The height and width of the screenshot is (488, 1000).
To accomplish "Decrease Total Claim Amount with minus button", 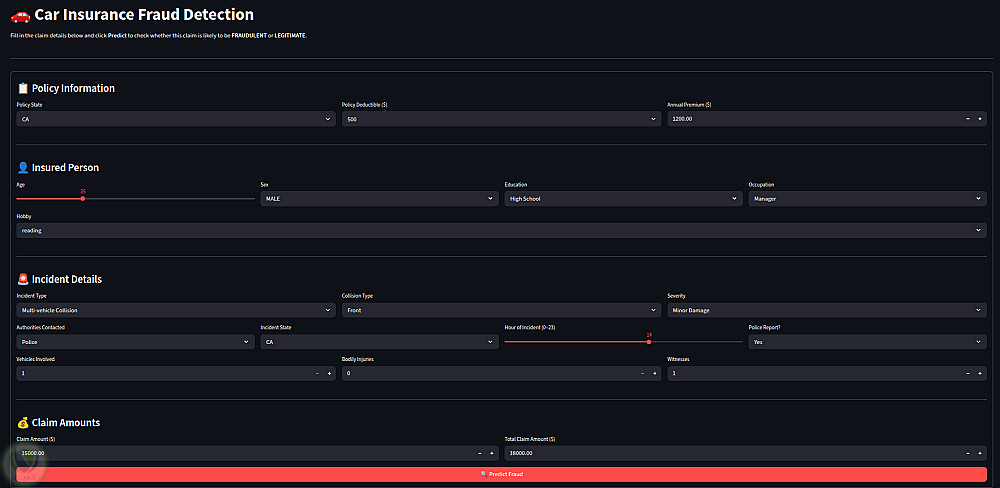I will pos(967,453).
